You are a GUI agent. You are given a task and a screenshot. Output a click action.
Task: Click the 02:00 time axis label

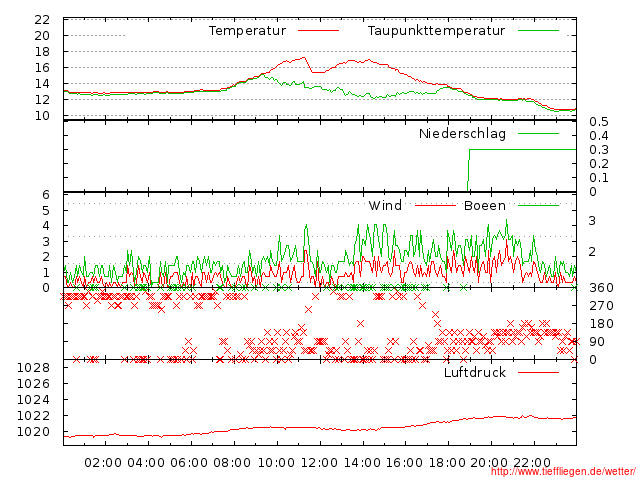pos(103,463)
